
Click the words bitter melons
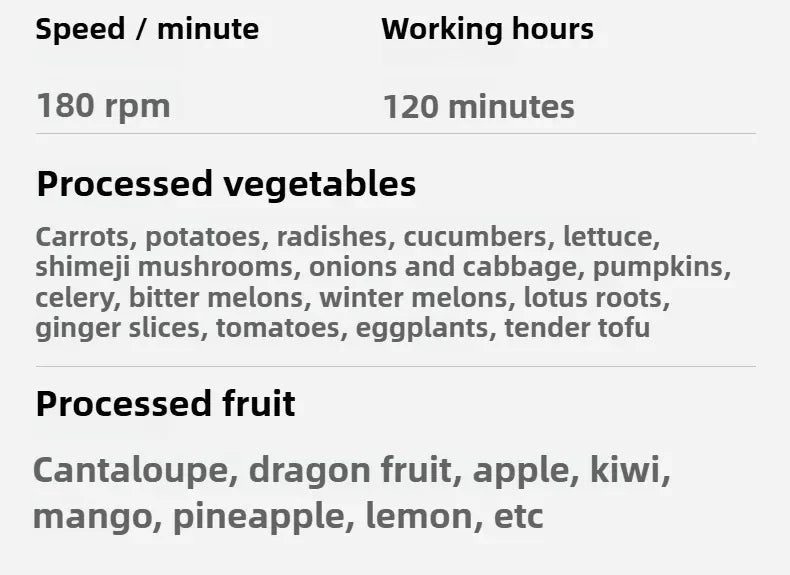click(x=216, y=298)
